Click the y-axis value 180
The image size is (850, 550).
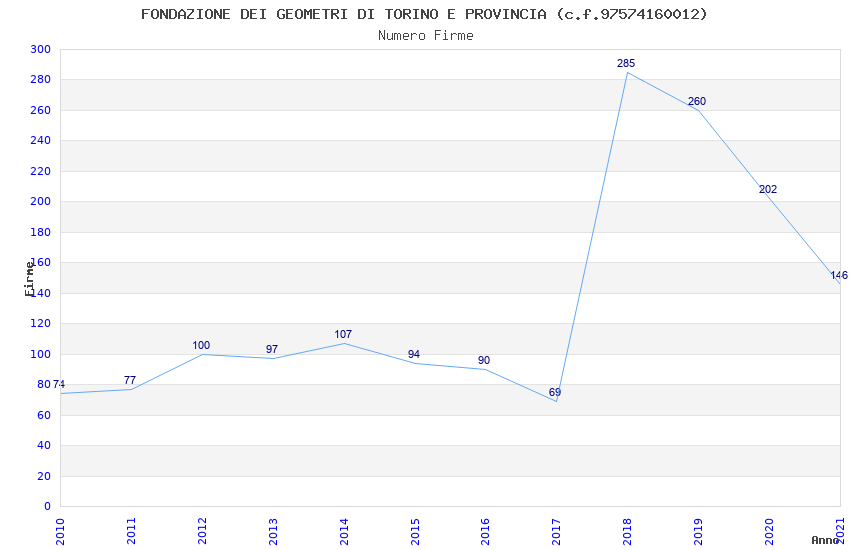click(41, 232)
